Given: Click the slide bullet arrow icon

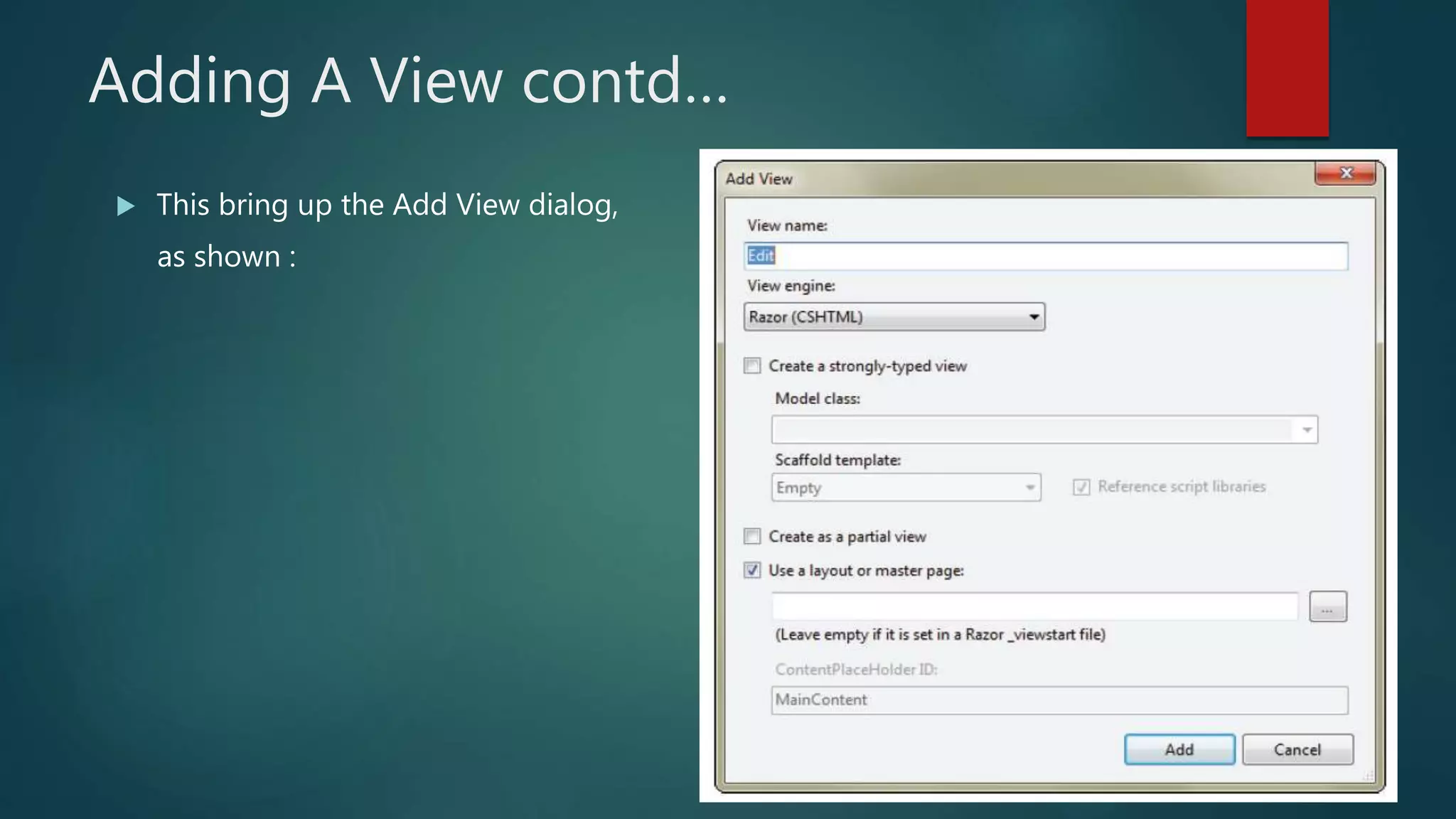Looking at the screenshot, I should click(x=126, y=206).
